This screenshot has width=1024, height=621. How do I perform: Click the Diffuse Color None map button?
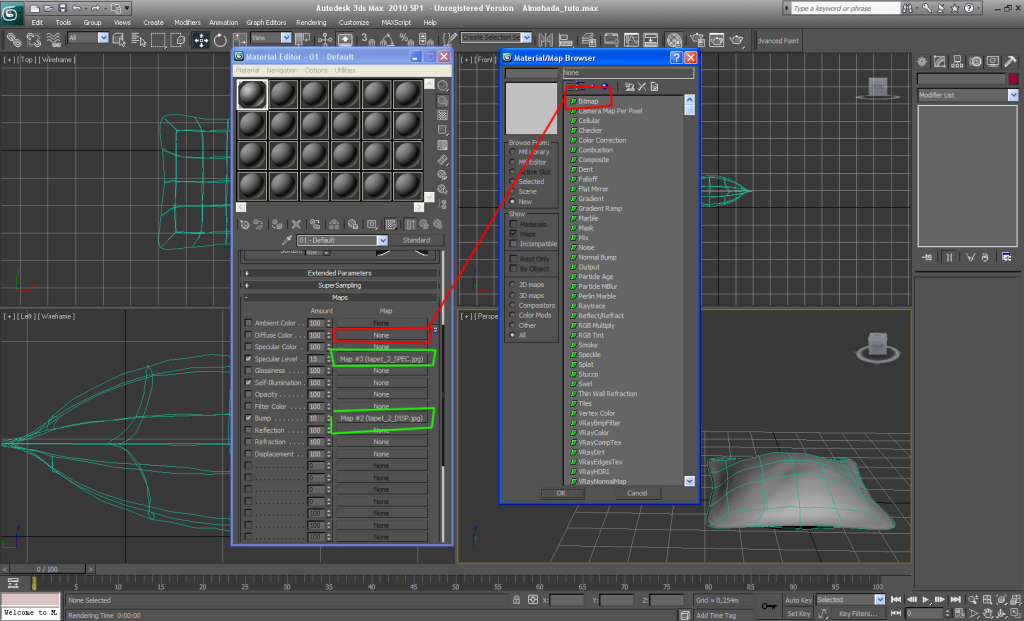click(381, 335)
